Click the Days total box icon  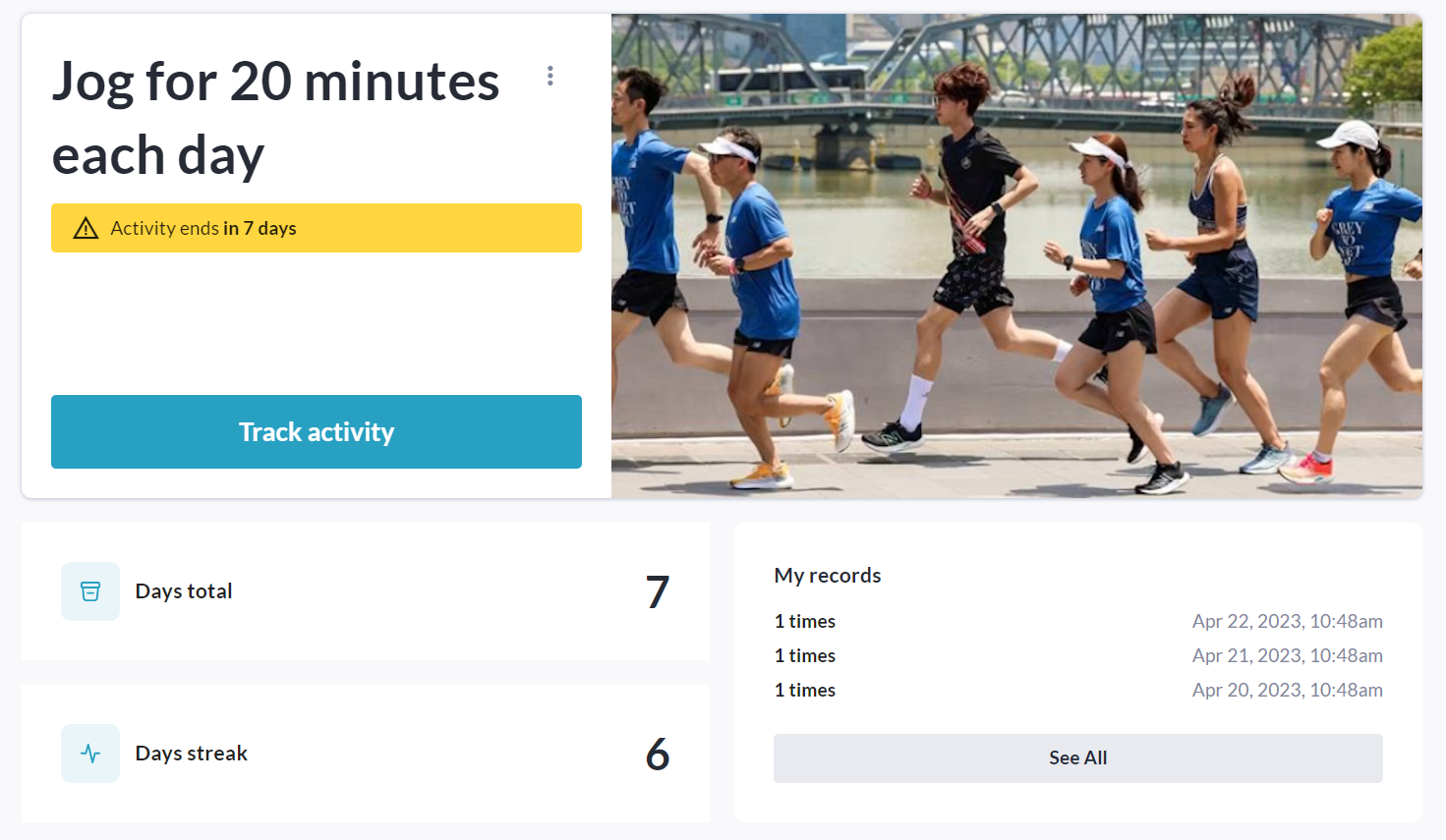tap(90, 591)
